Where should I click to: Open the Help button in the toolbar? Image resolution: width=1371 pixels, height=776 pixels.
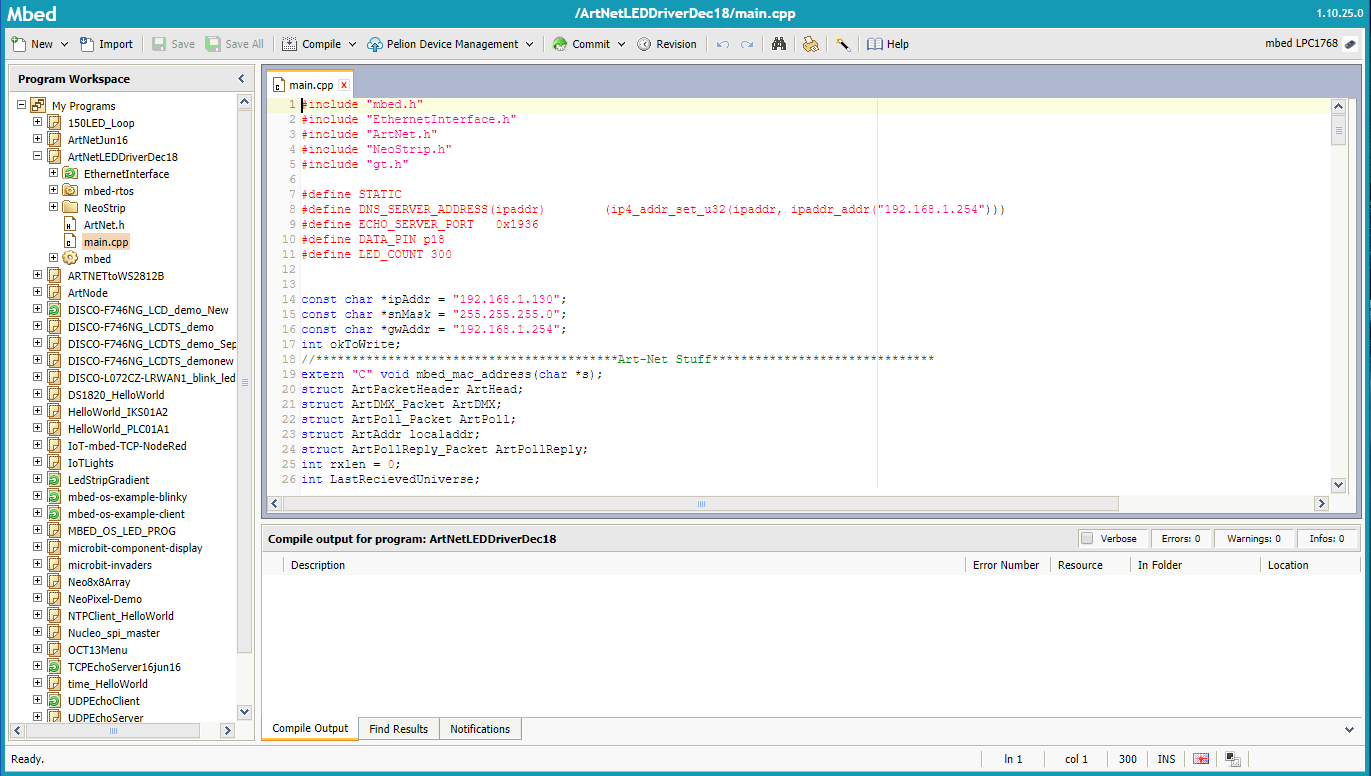point(888,44)
